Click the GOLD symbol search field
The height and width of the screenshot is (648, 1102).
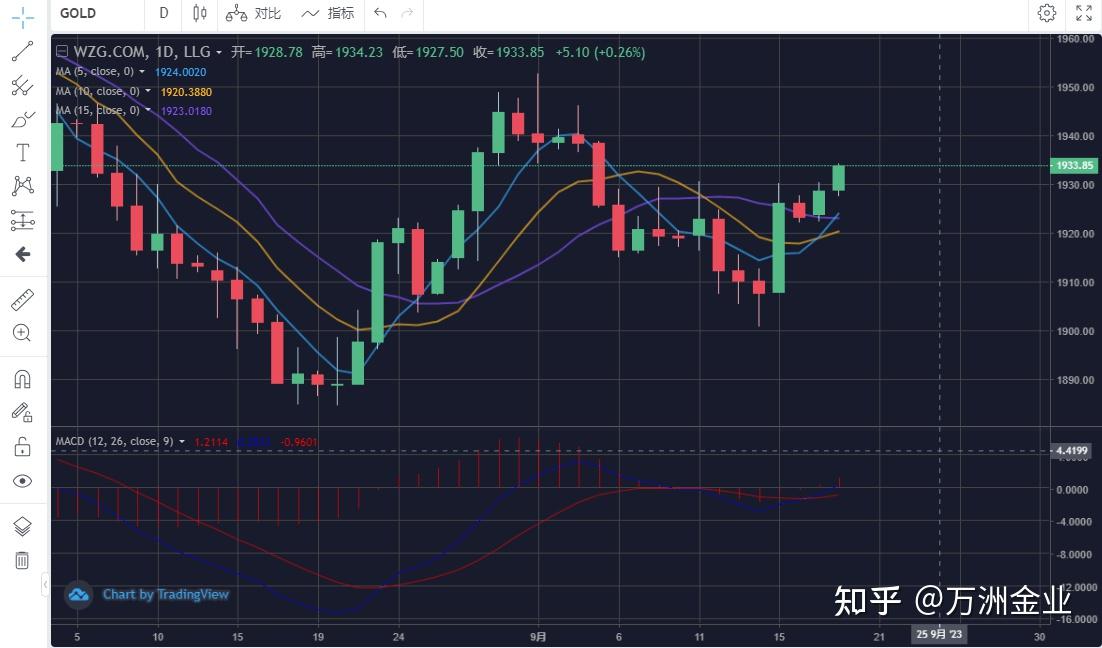[98, 13]
